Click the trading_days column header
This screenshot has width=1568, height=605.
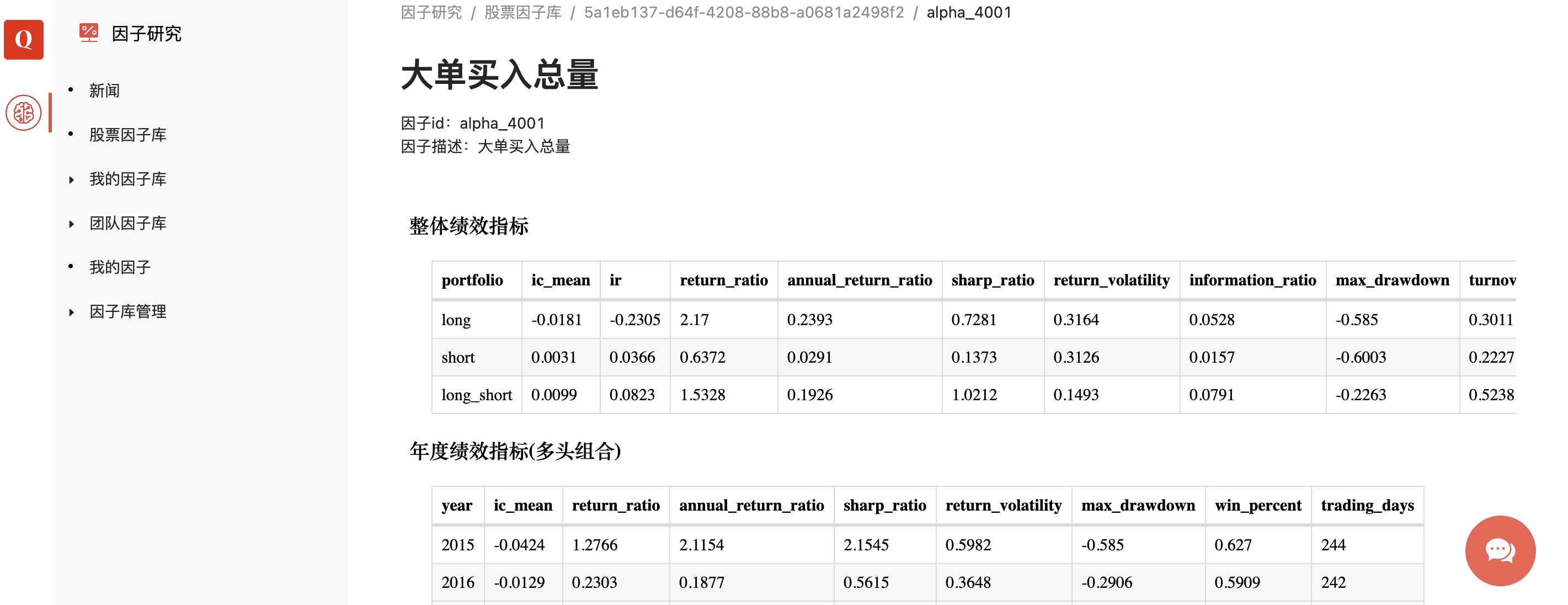(x=1367, y=506)
